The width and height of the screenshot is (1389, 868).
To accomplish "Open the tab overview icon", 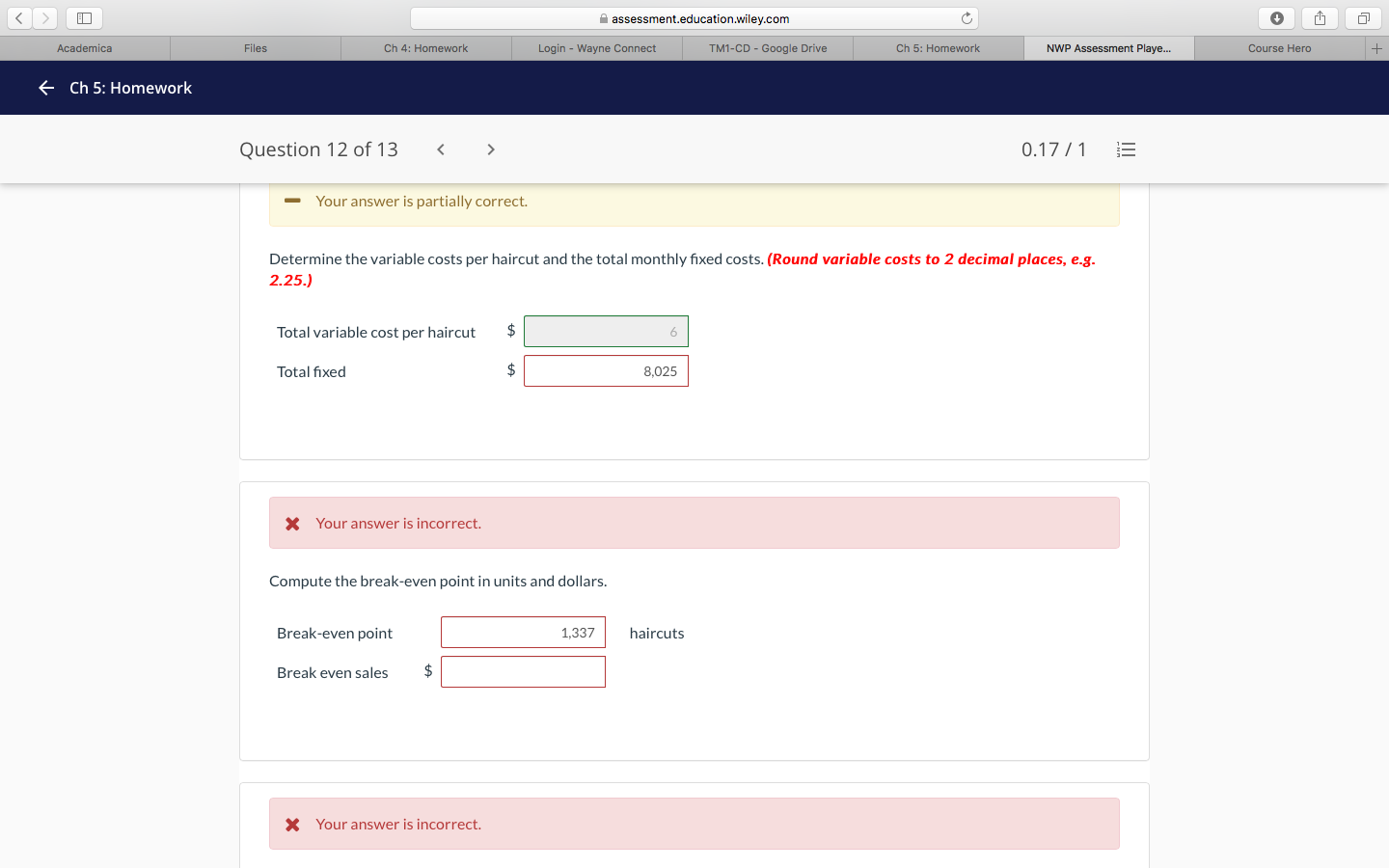I will [1361, 17].
